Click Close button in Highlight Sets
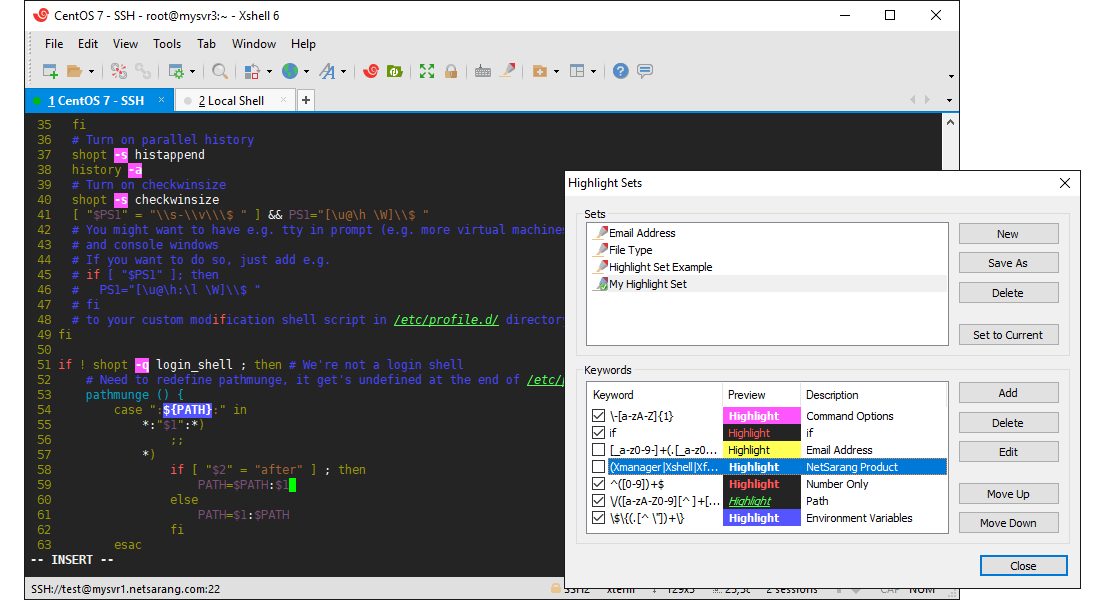Screen dimensions: 1100x600 (x=1024, y=566)
